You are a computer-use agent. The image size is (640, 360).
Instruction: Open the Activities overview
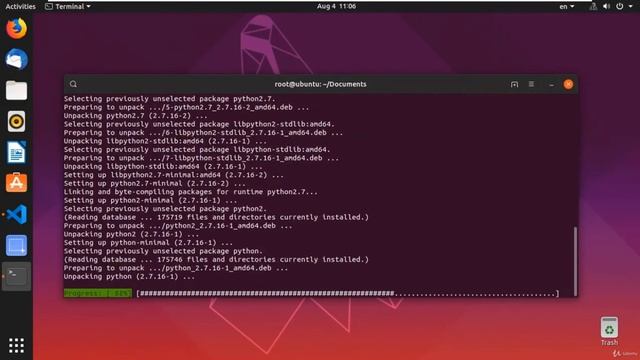coord(20,7)
